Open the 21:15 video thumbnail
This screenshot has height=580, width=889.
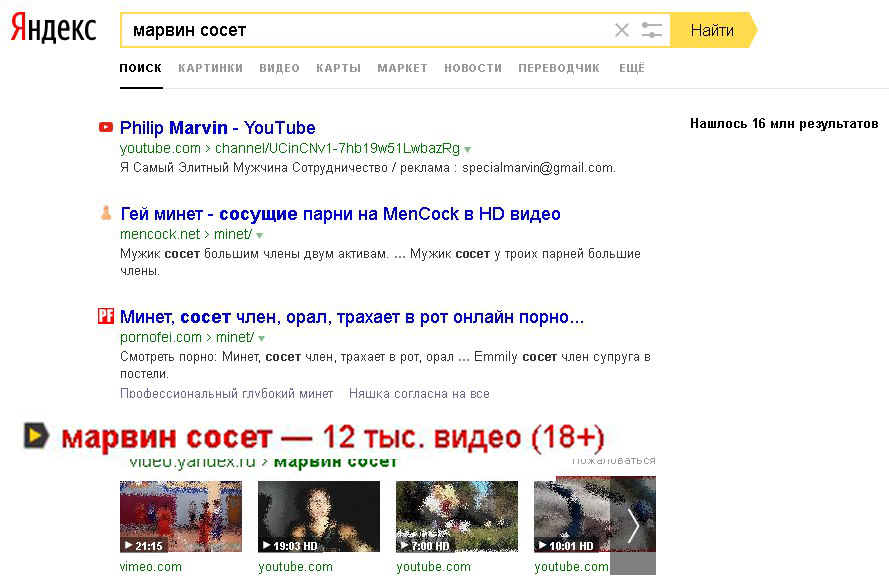click(x=181, y=517)
